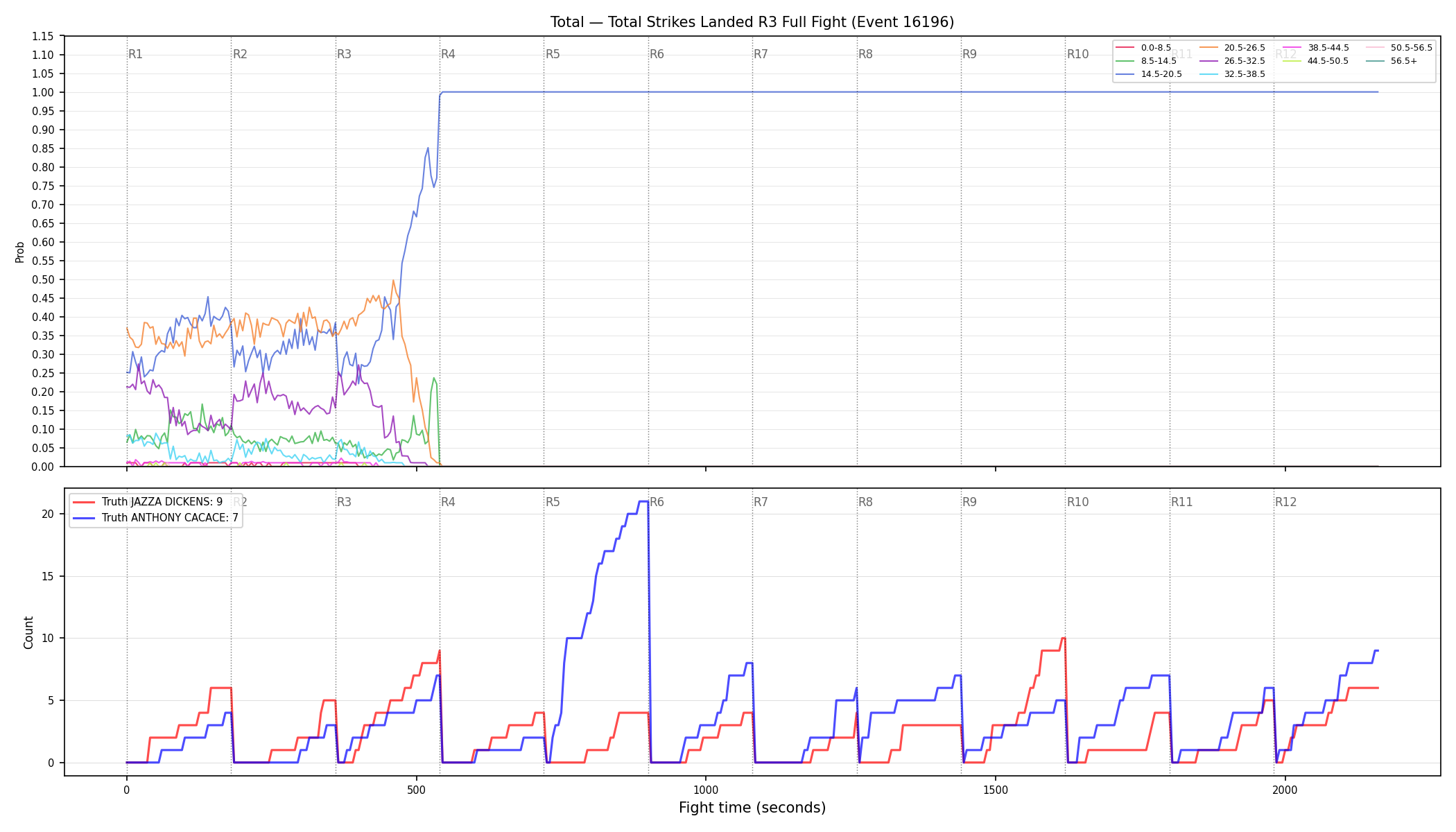
Task: Click the '1.15' tick on Prob axis
Action: 43,36
